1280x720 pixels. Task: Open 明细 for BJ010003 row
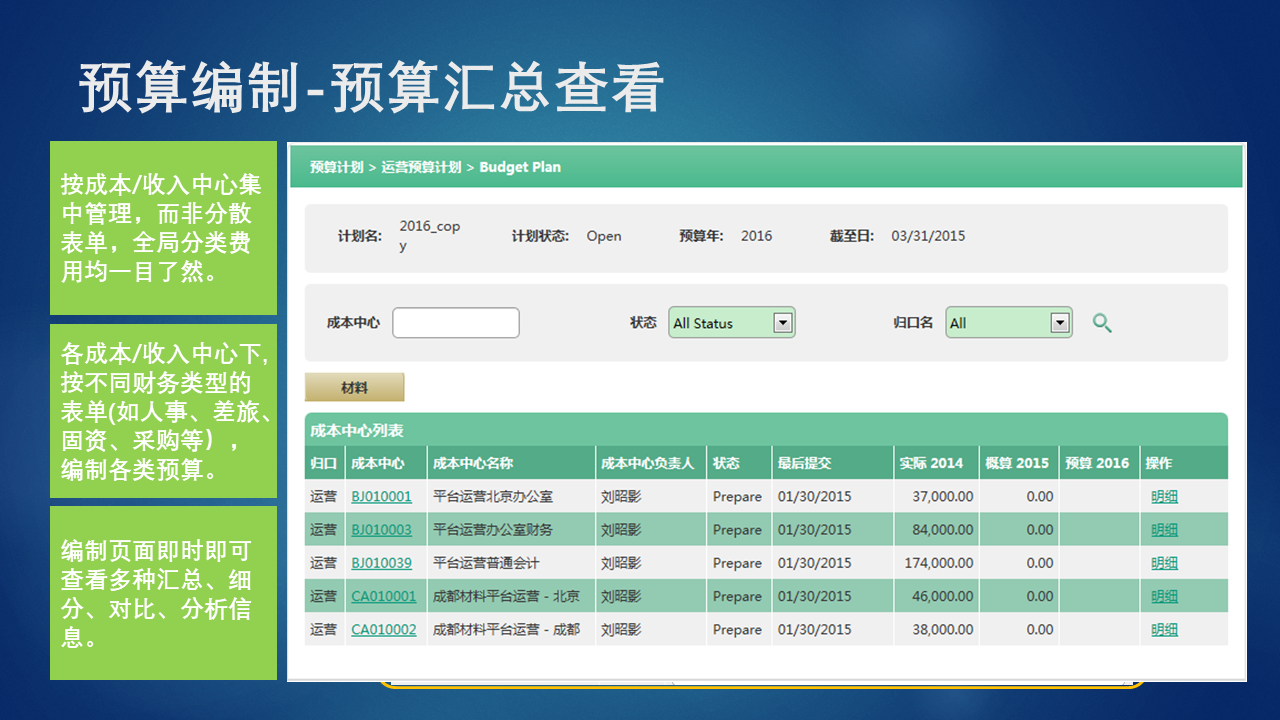pyautogui.click(x=1164, y=529)
